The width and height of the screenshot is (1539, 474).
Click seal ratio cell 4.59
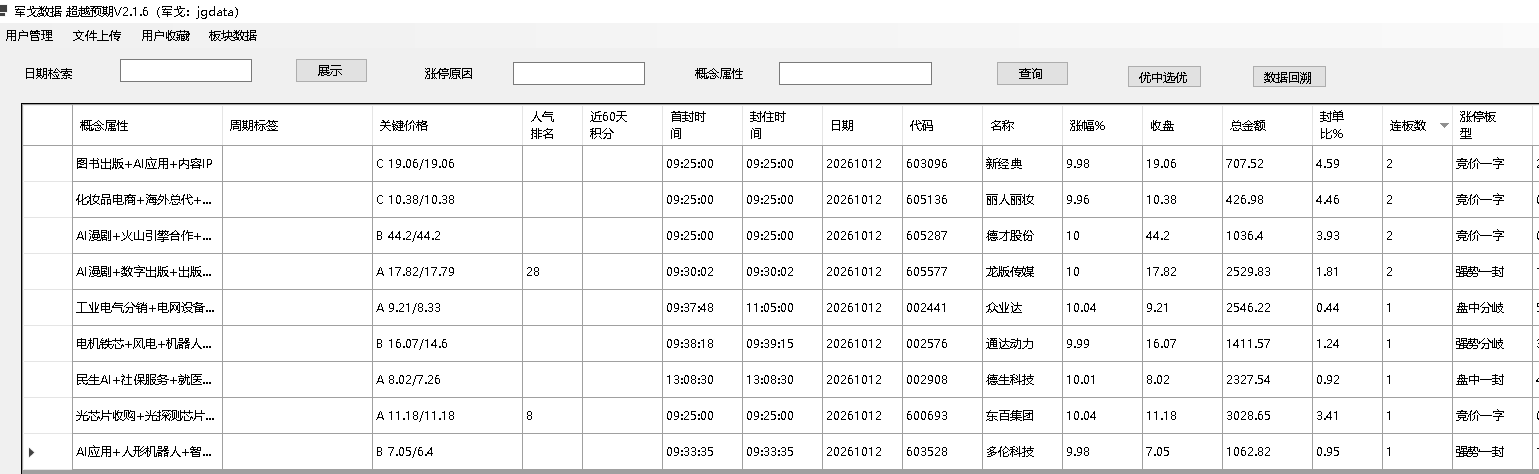[x=1347, y=164]
